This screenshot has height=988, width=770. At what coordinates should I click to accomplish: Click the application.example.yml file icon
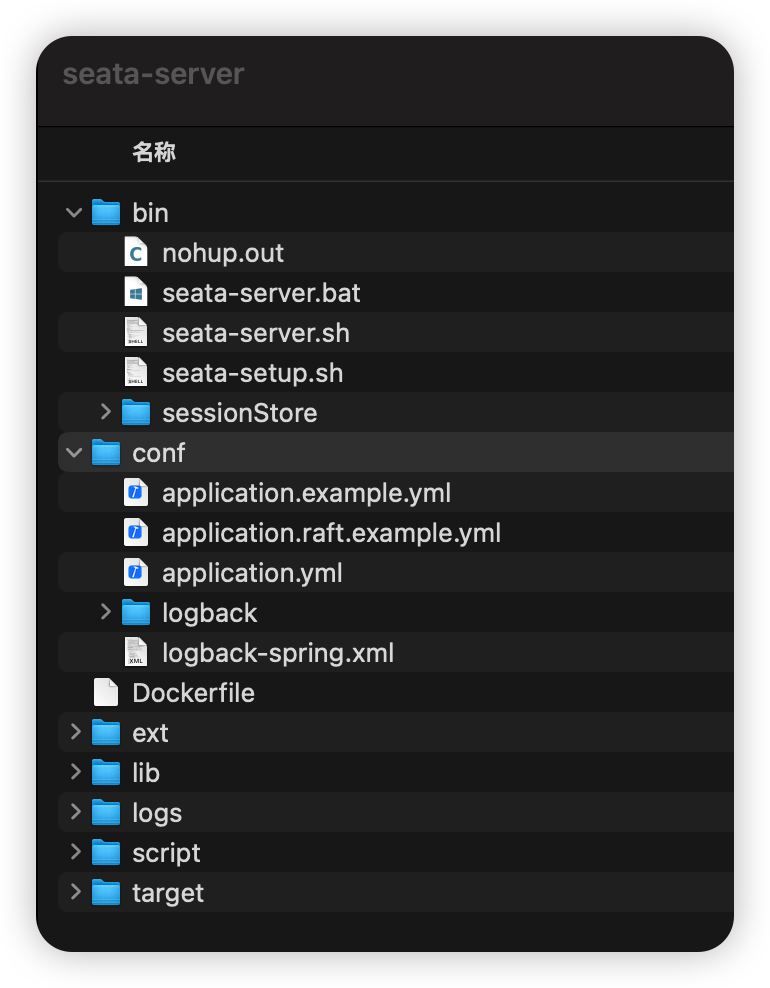135,493
